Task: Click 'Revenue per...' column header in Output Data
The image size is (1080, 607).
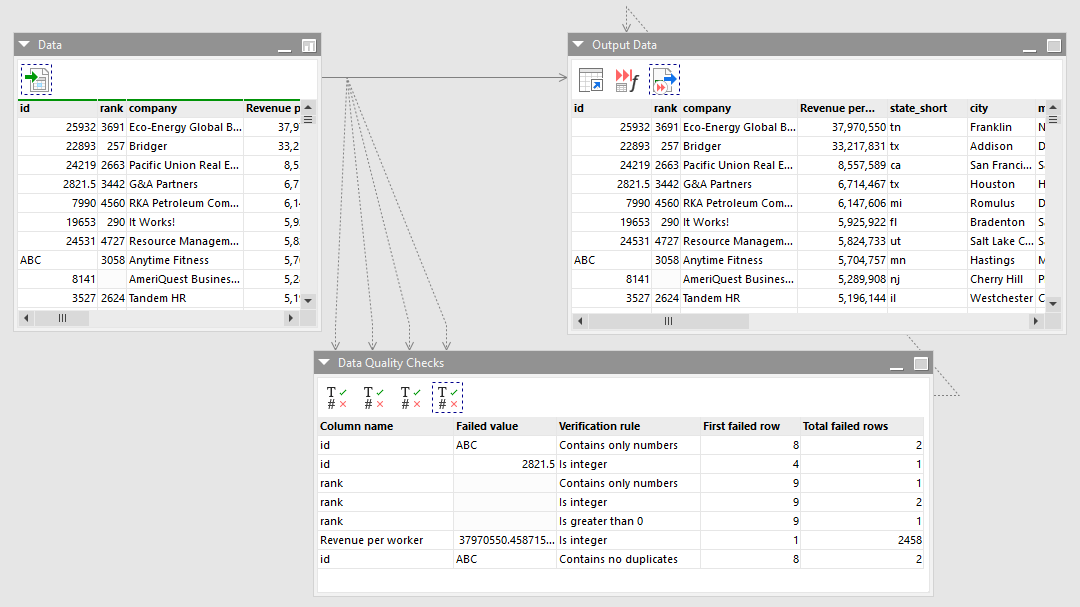Action: click(x=842, y=108)
